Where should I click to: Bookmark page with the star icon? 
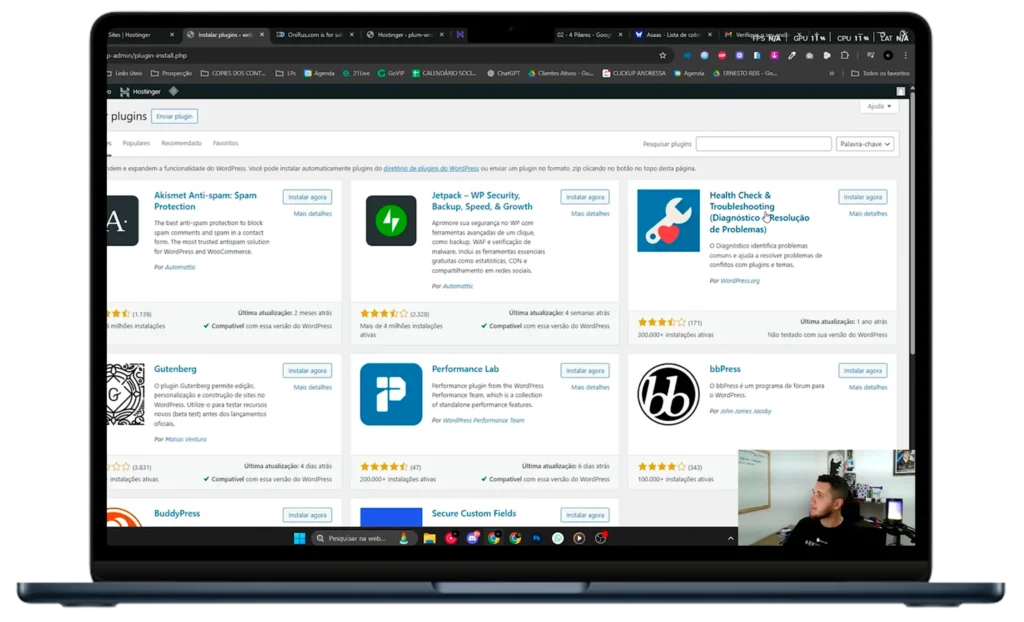[662, 55]
